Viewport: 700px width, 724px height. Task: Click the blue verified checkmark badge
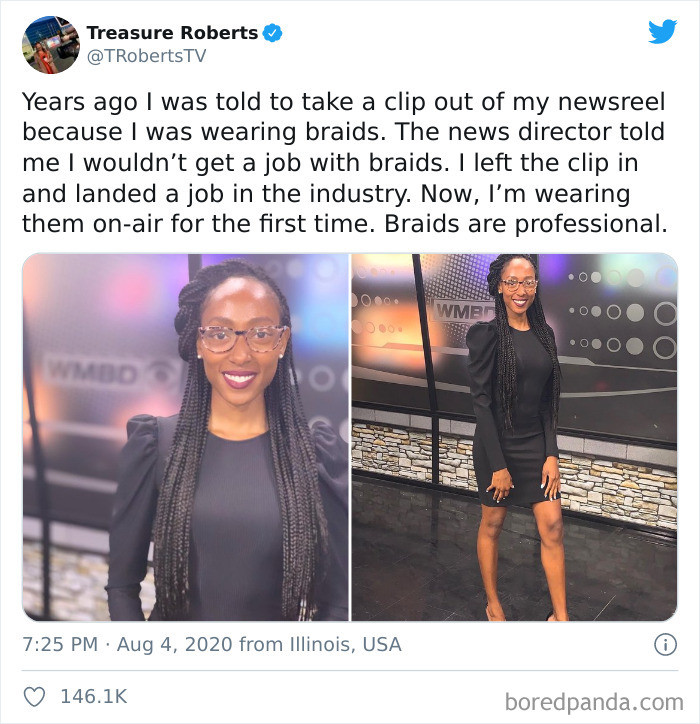[x=272, y=33]
